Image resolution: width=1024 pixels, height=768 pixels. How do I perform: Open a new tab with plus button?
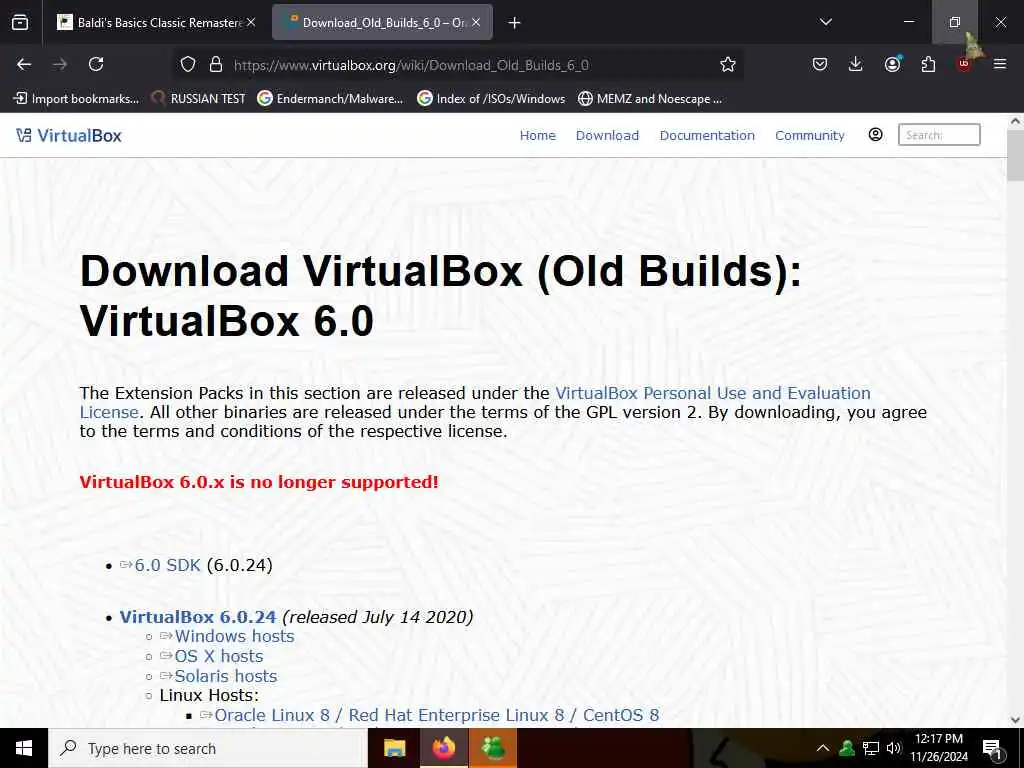515,23
